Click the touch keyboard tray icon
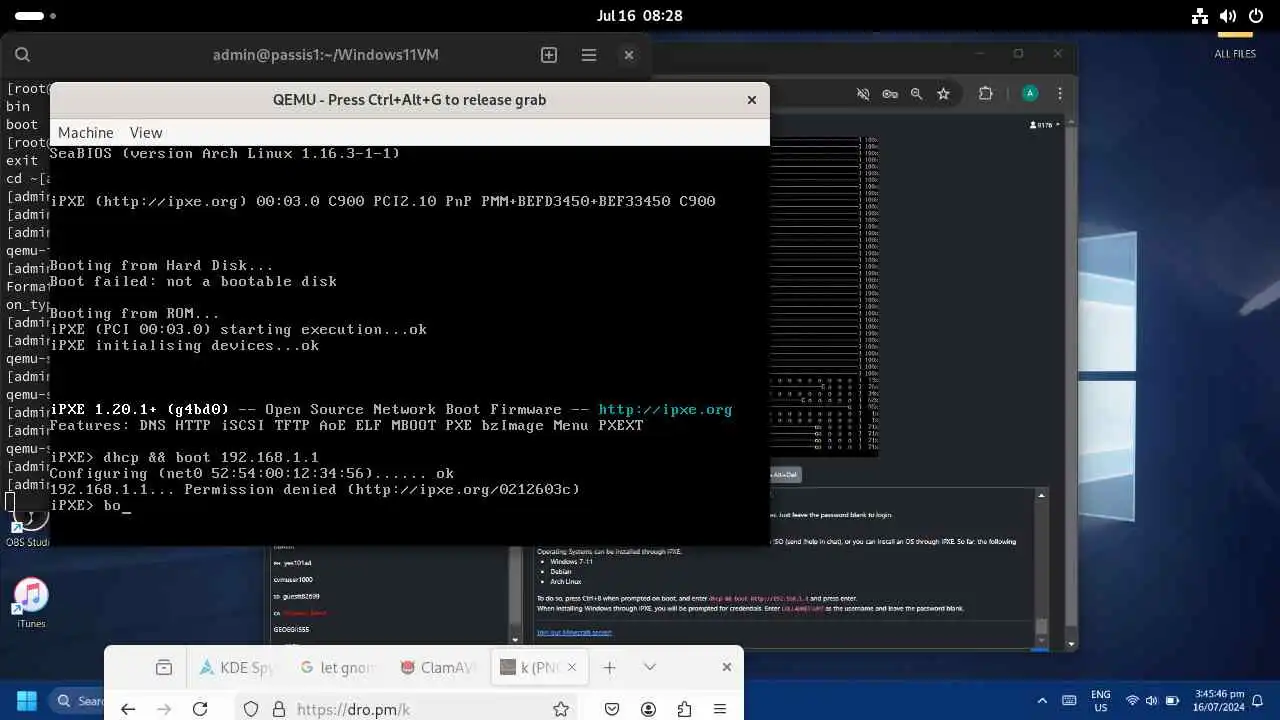The height and width of the screenshot is (720, 1280). 1069,701
